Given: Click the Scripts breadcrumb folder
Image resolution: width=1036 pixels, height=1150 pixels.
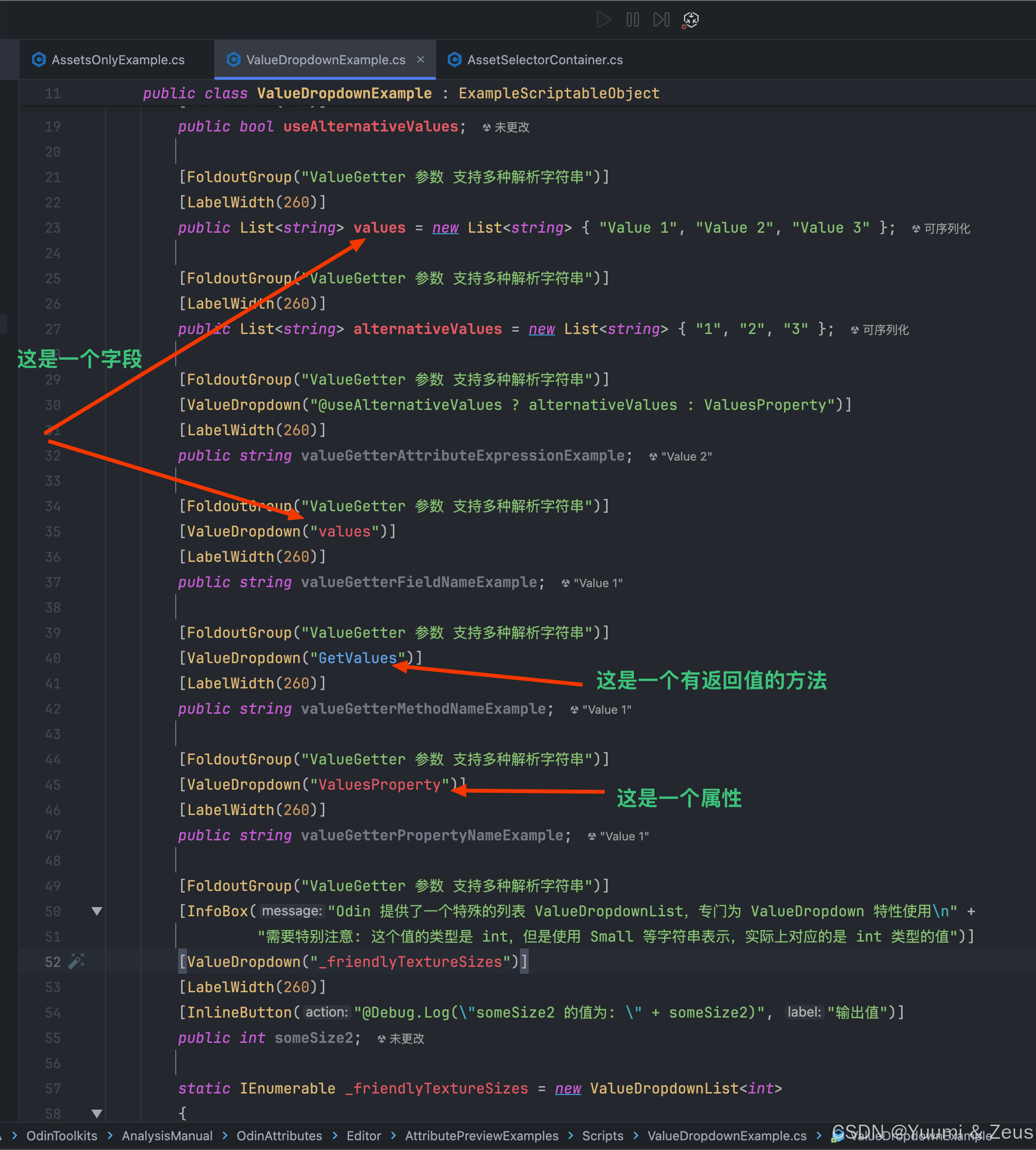Looking at the screenshot, I should [602, 1136].
